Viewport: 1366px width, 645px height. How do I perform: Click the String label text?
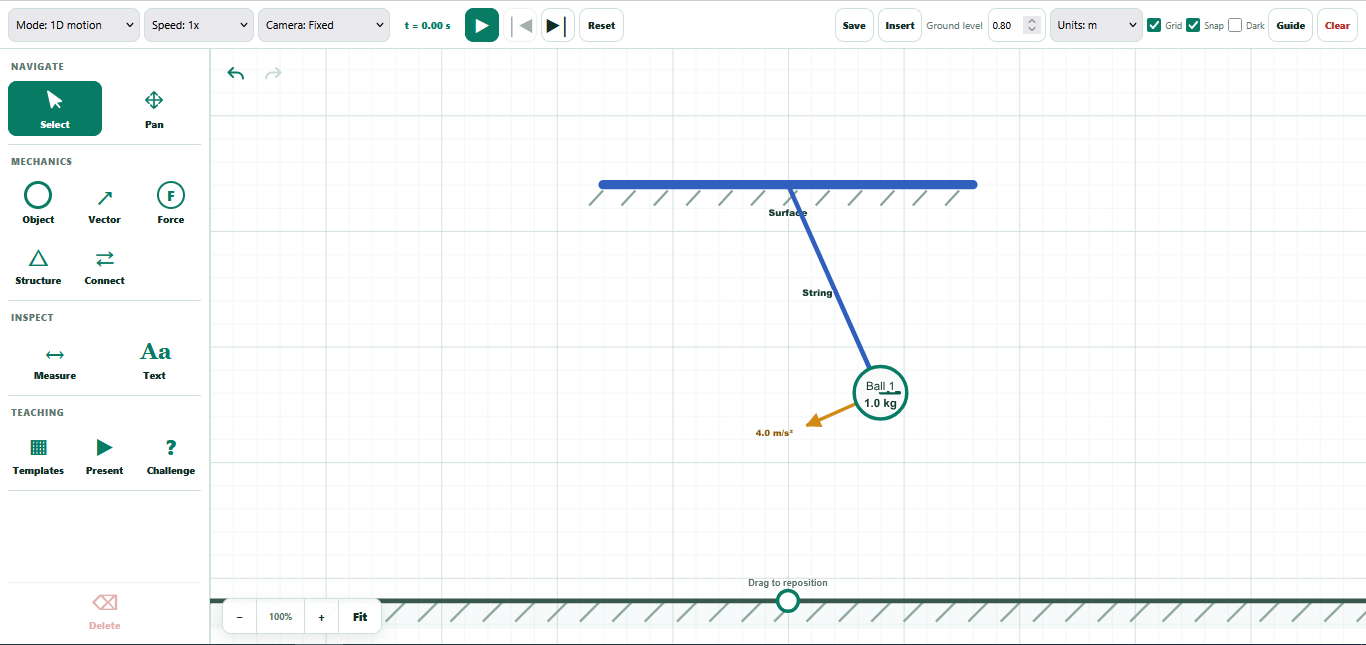(x=817, y=293)
